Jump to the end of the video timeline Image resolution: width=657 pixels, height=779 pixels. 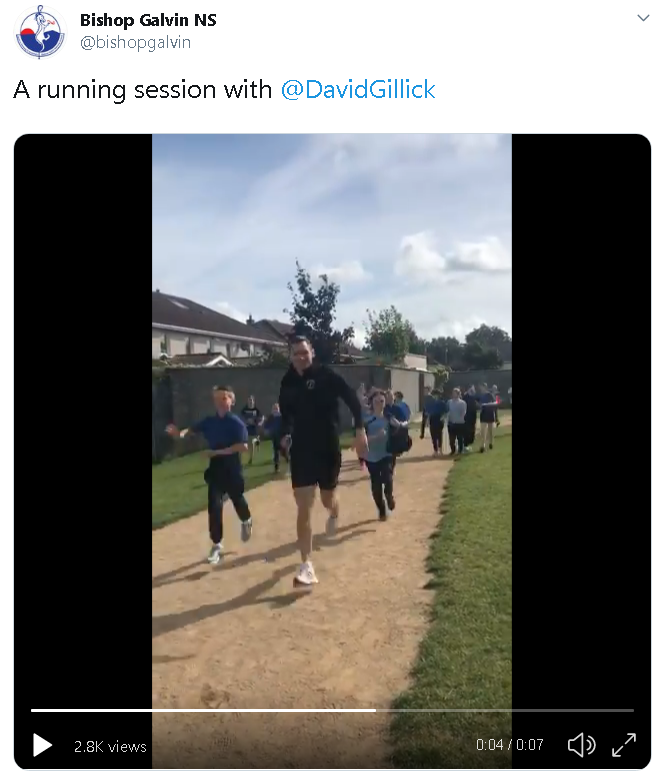[632, 710]
